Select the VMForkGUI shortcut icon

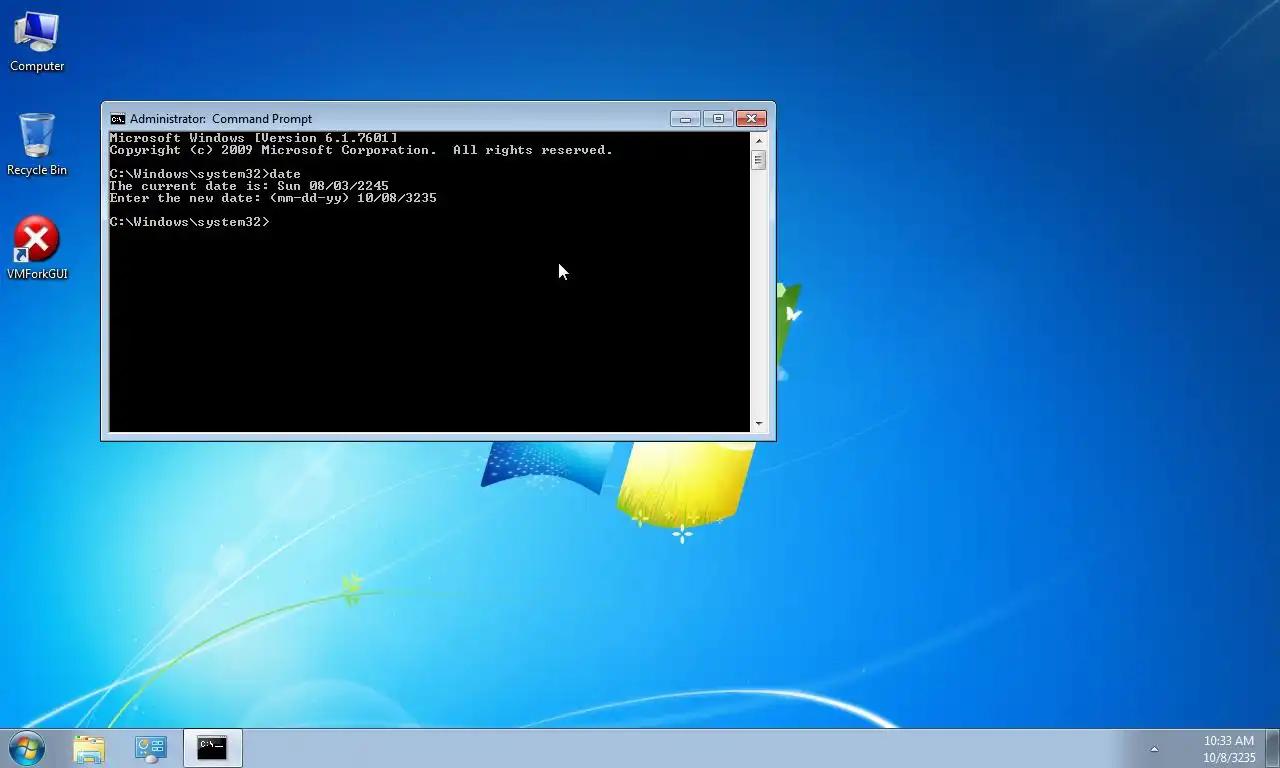click(37, 248)
